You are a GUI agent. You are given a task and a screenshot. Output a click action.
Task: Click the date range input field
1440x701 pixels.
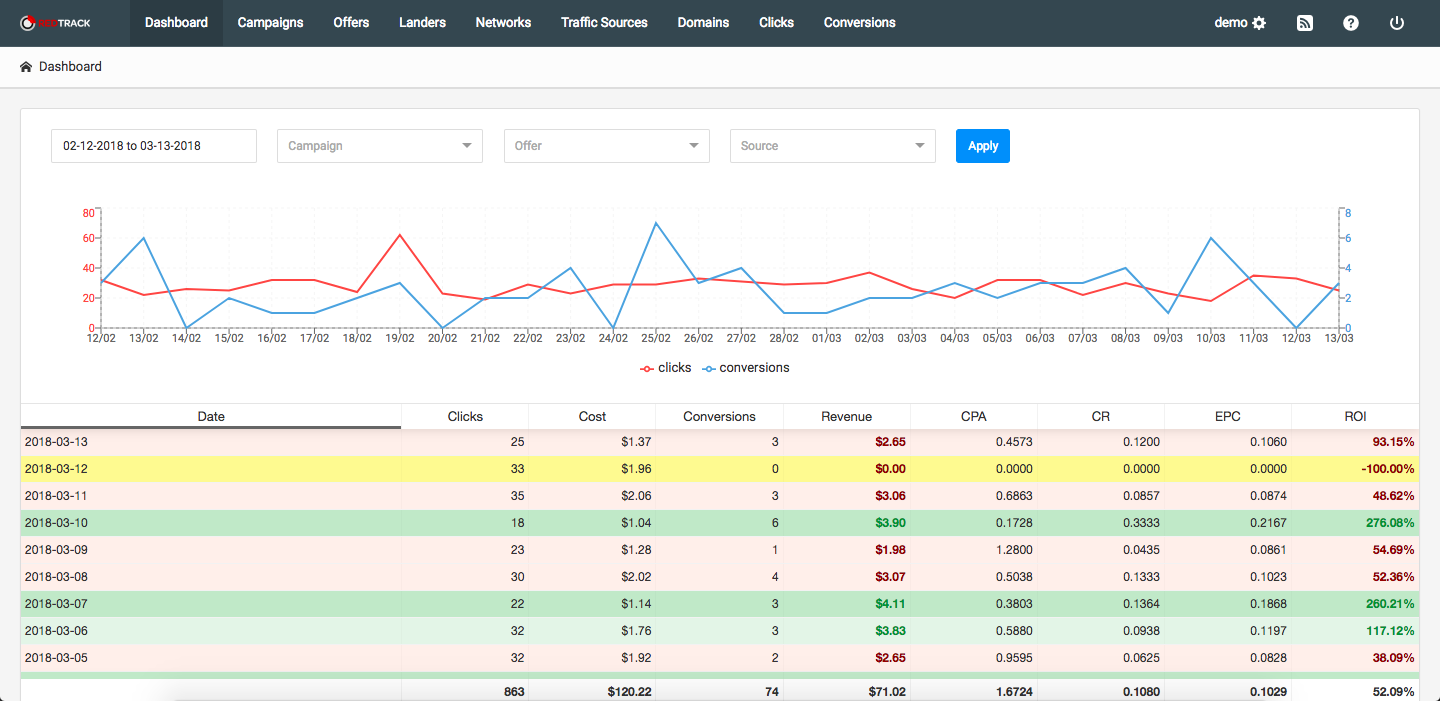click(154, 146)
